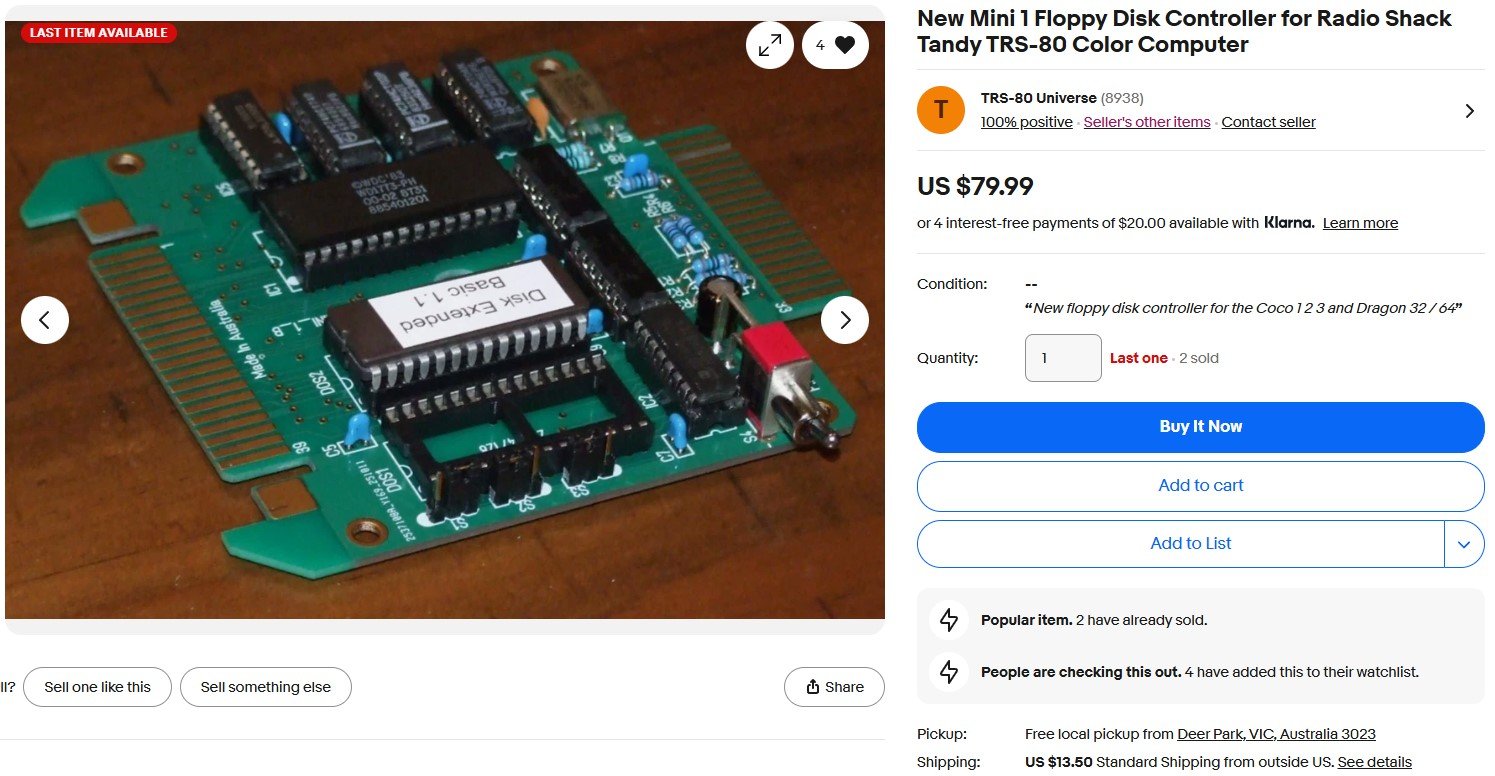Share this listing
The image size is (1495, 776).
(x=834, y=687)
